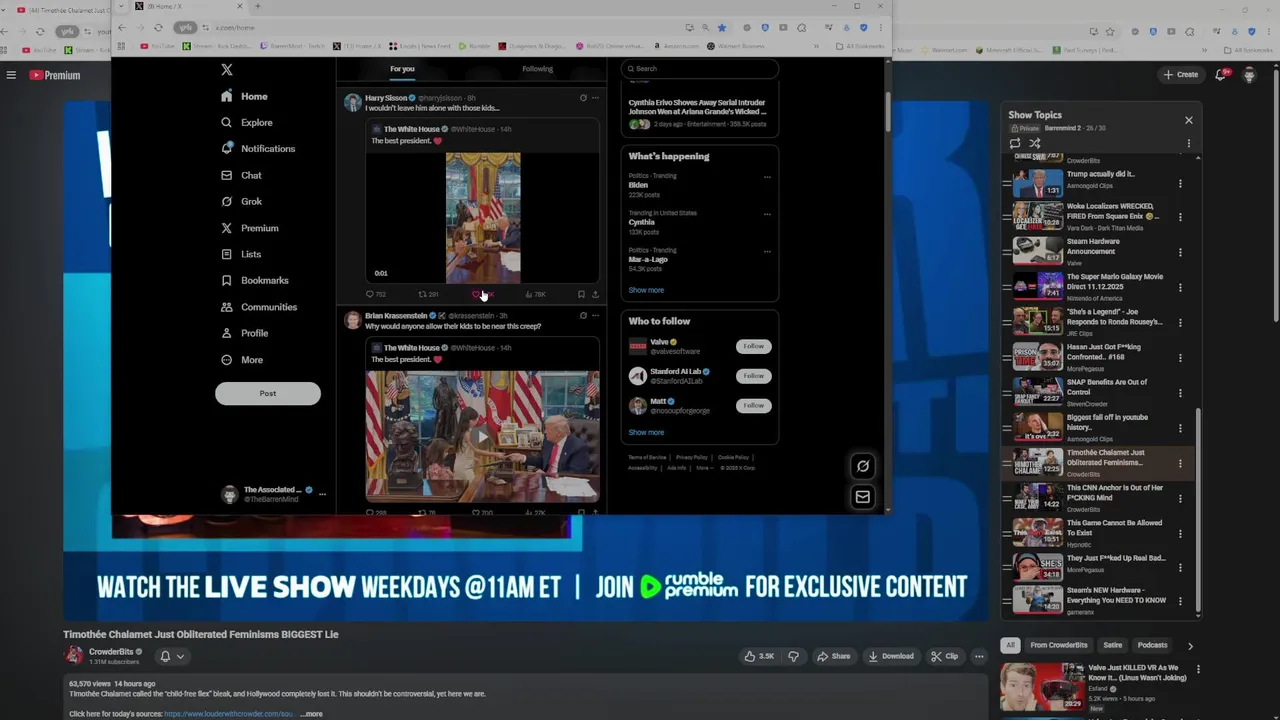This screenshot has height=720, width=1280.
Task: Click YouTube Create button
Action: [1180, 75]
